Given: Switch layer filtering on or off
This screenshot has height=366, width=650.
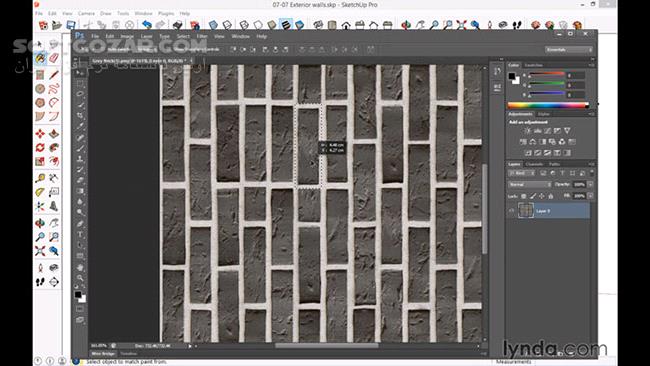Looking at the screenshot, I should point(592,173).
